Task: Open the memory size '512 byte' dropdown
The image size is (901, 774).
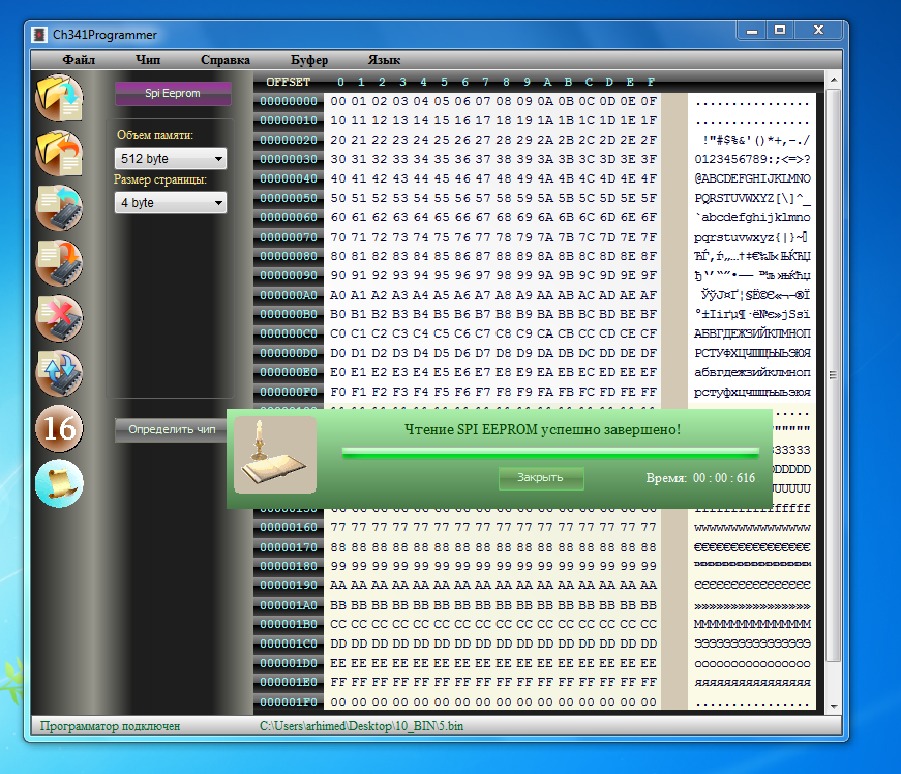Action: tap(171, 159)
